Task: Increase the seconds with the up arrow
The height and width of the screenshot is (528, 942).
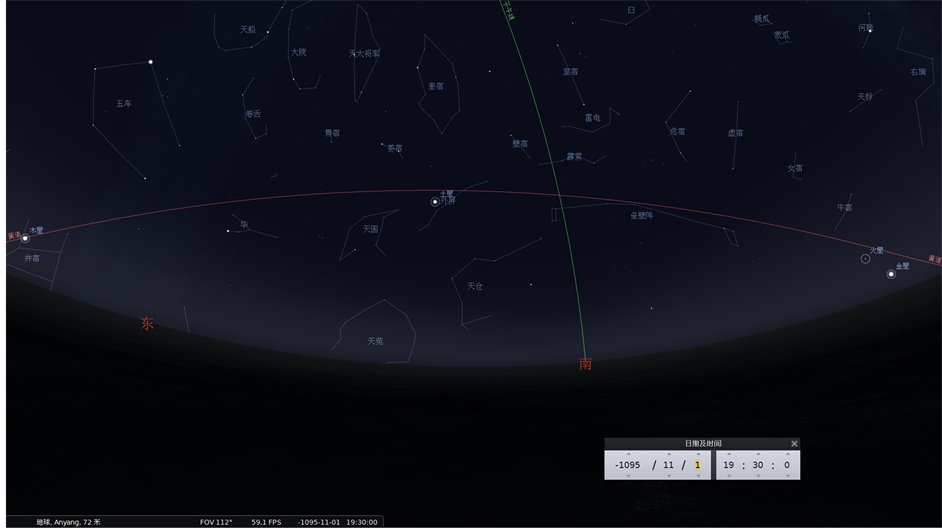Action: 786,454
